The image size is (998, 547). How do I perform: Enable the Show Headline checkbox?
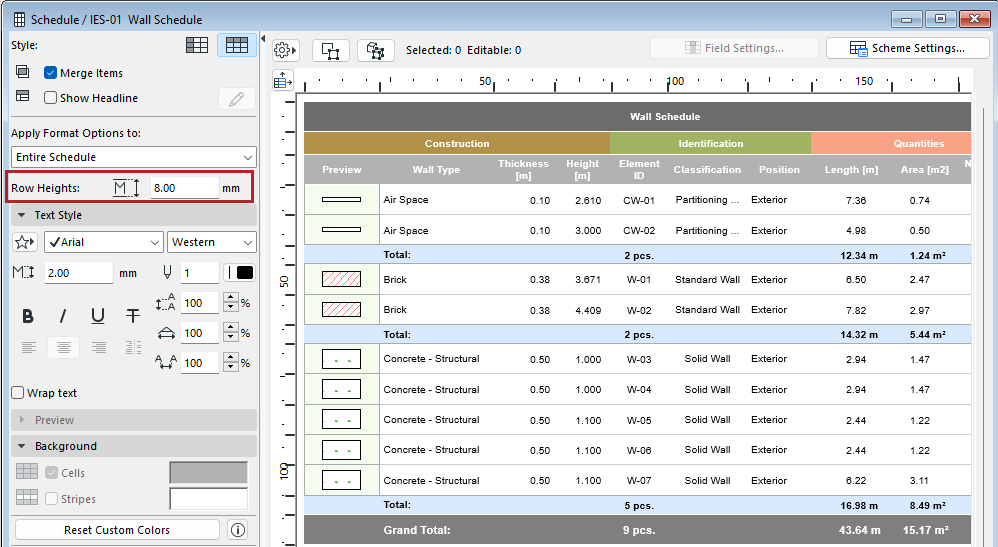tap(51, 98)
